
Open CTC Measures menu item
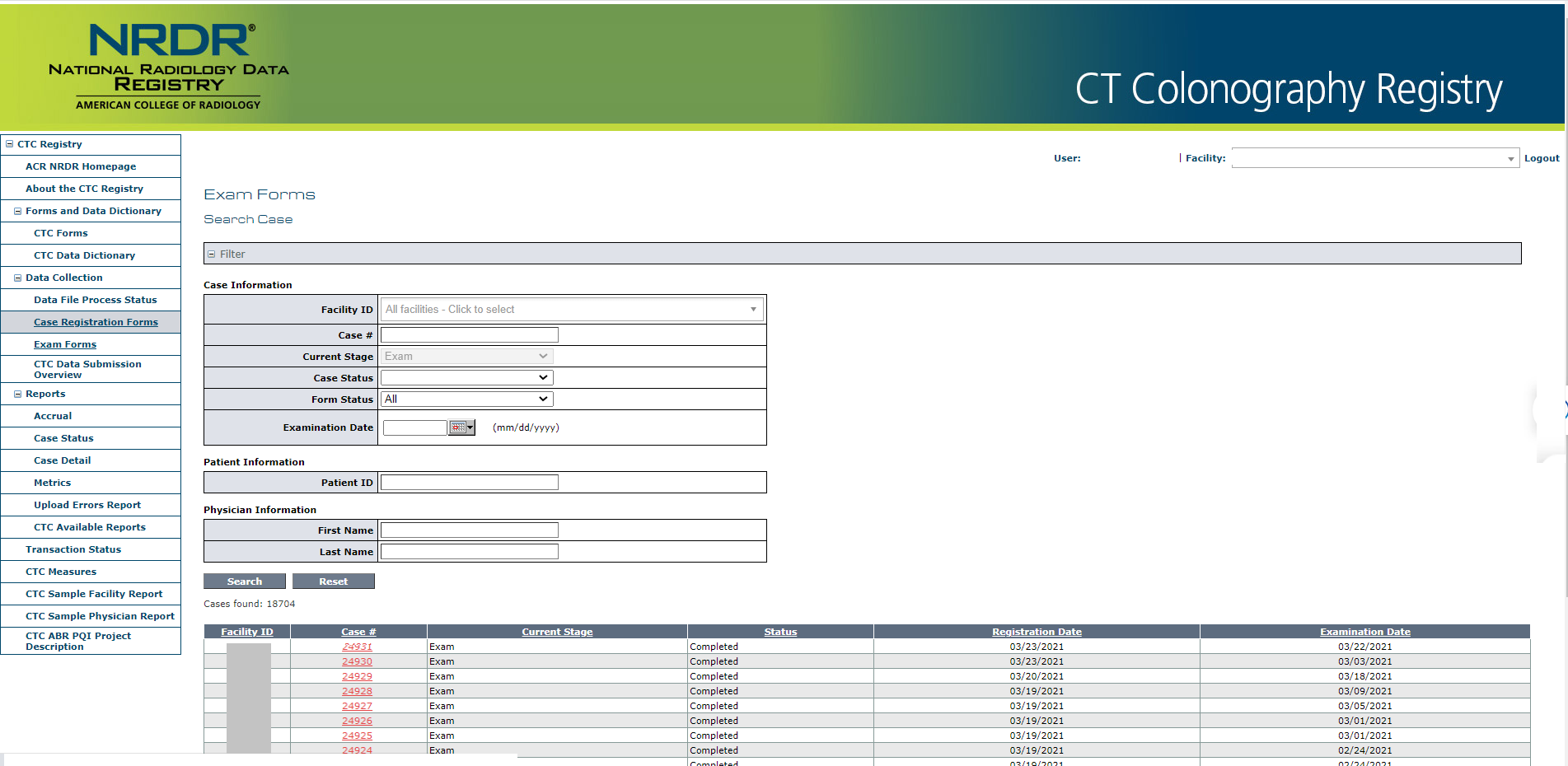pos(61,572)
